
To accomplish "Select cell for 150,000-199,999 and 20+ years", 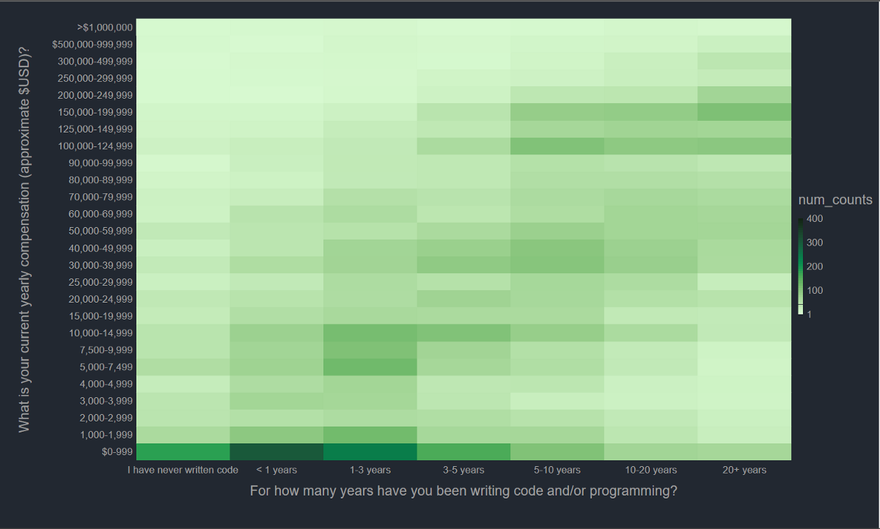I will pyautogui.click(x=744, y=112).
